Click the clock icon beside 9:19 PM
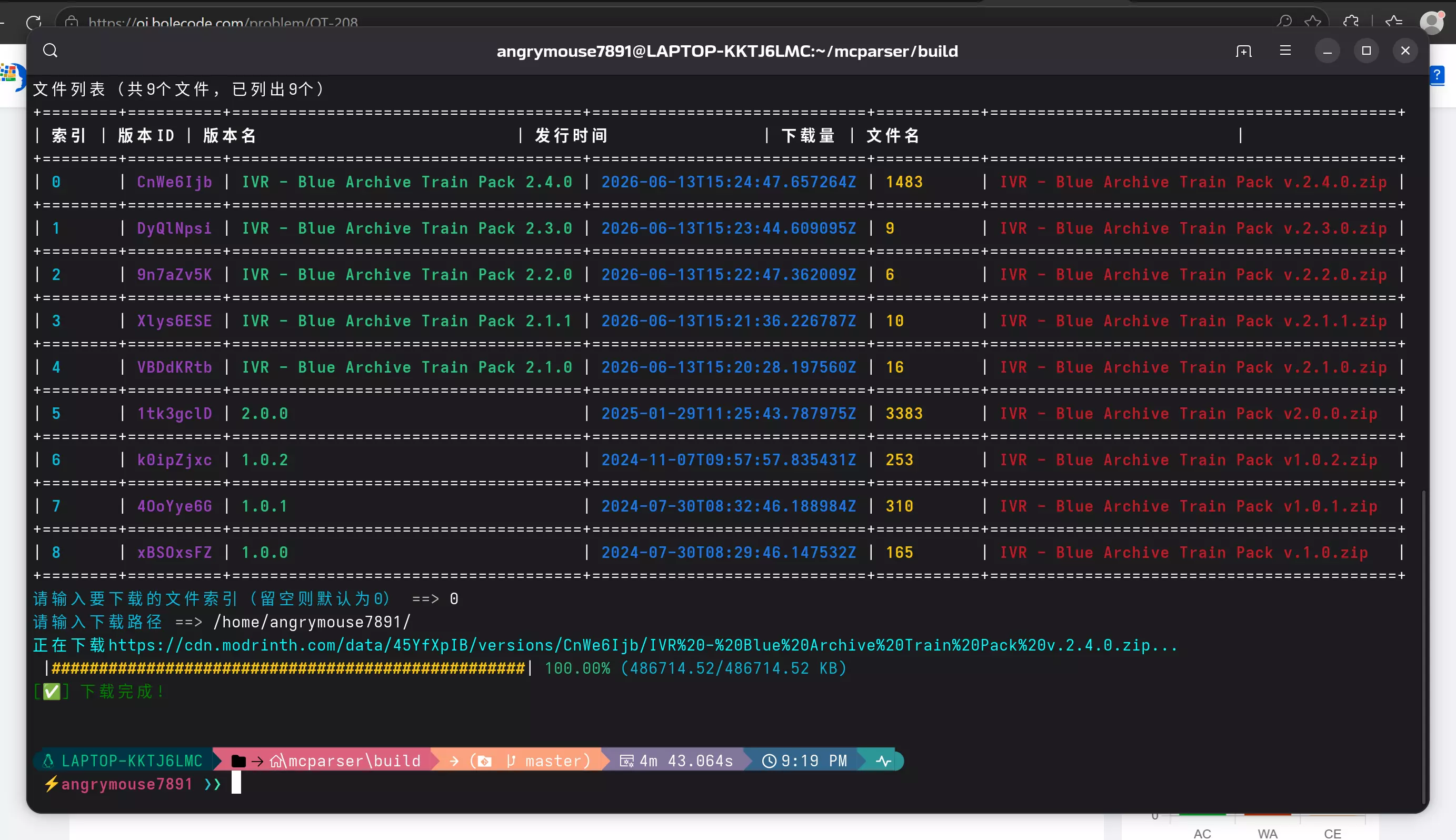Image resolution: width=1456 pixels, height=840 pixels. (769, 761)
